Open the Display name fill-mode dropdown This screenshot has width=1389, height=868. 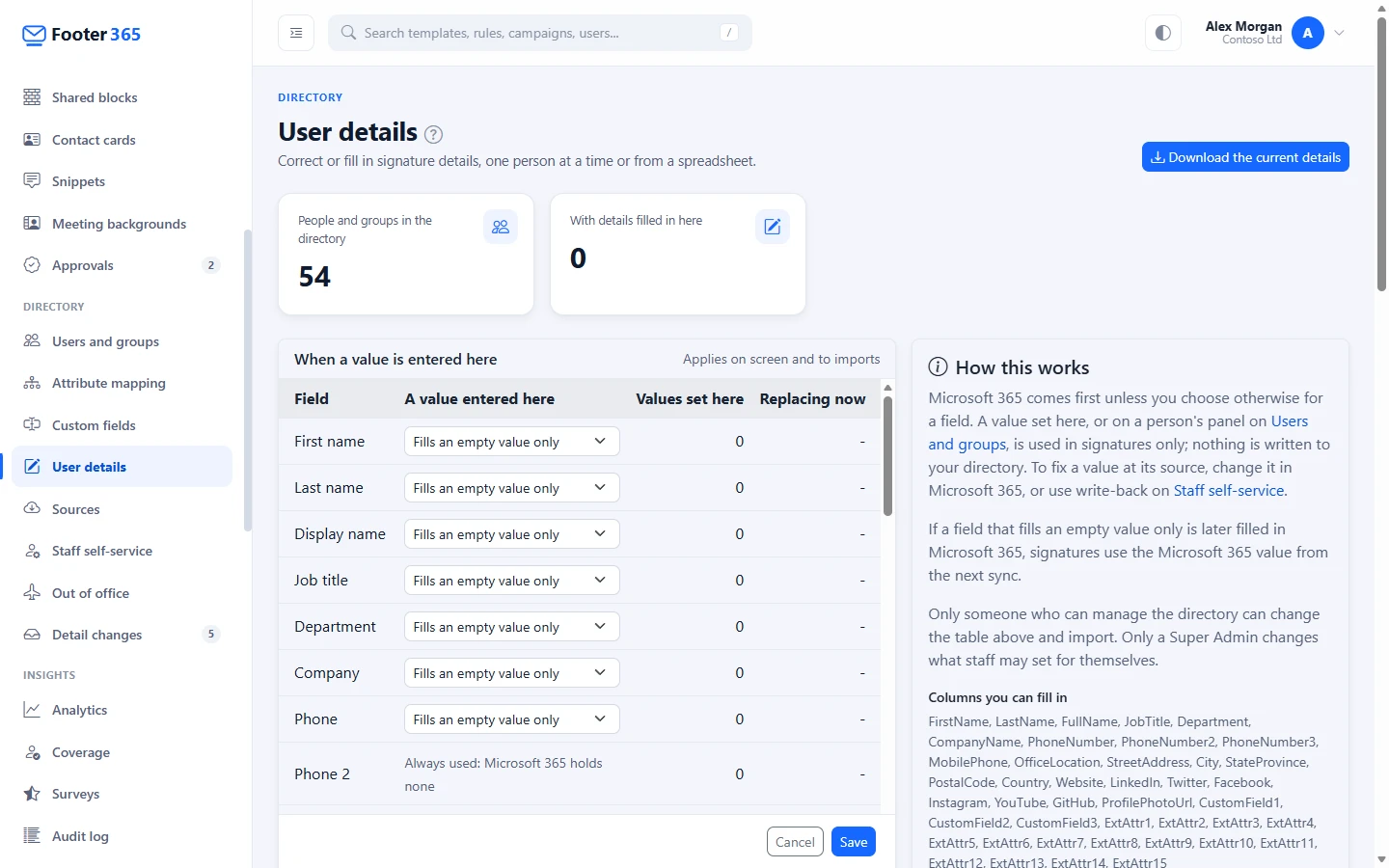[x=511, y=534]
